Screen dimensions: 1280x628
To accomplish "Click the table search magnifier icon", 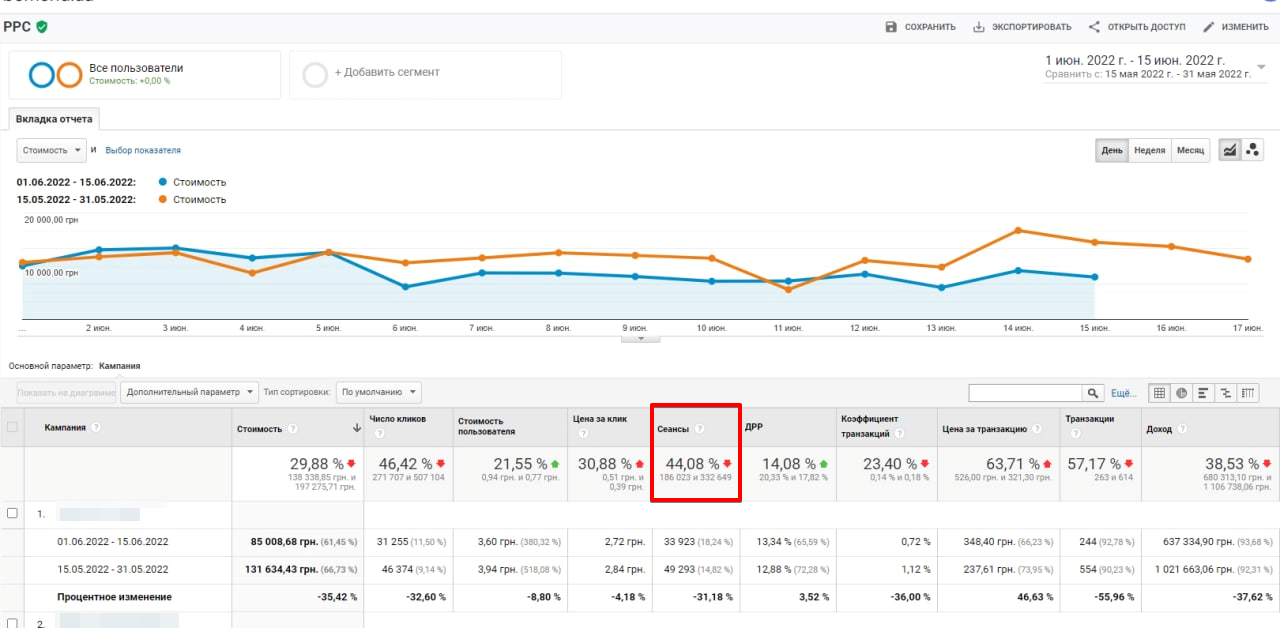I will click(1094, 393).
